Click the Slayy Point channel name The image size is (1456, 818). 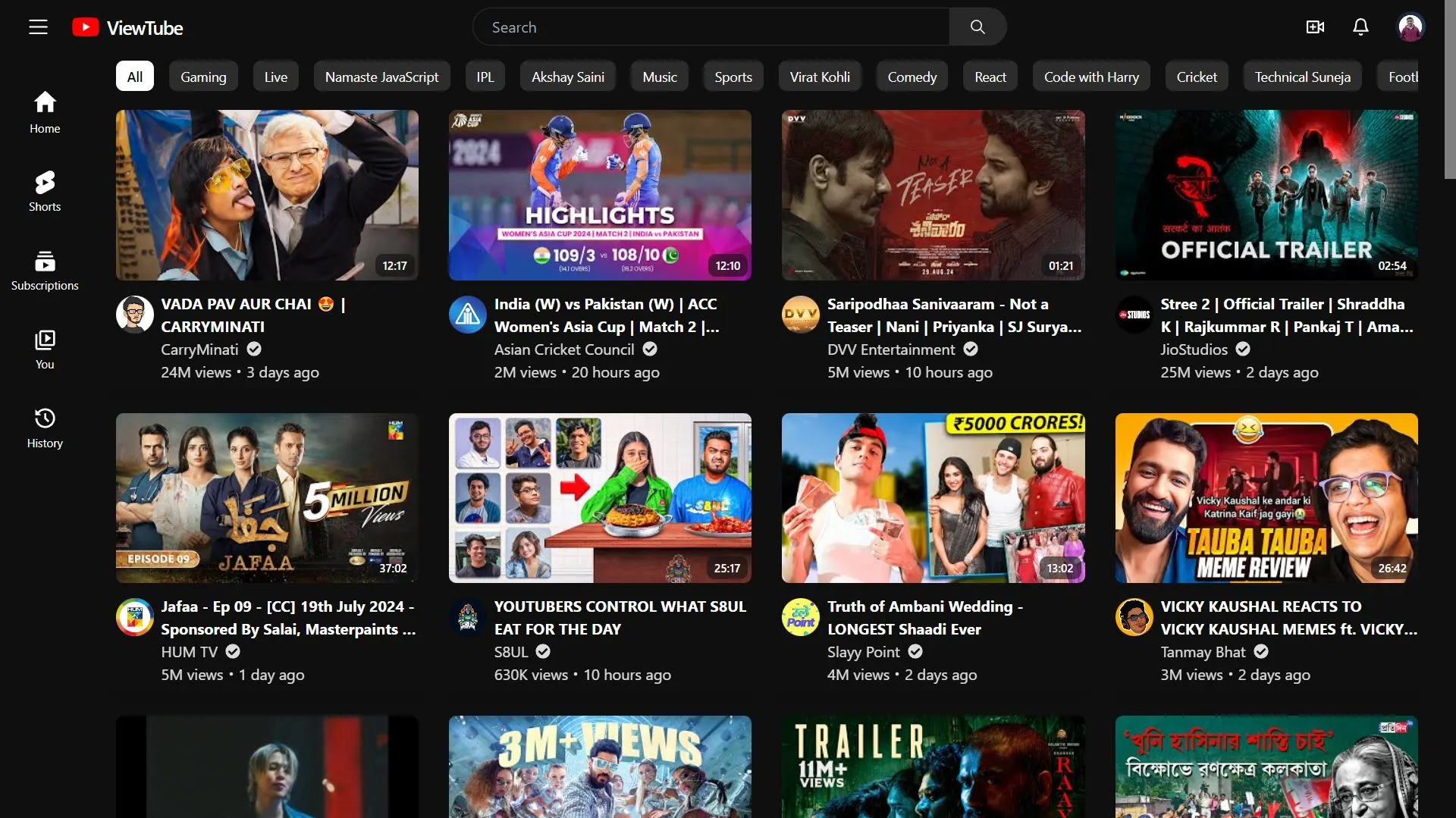863,652
